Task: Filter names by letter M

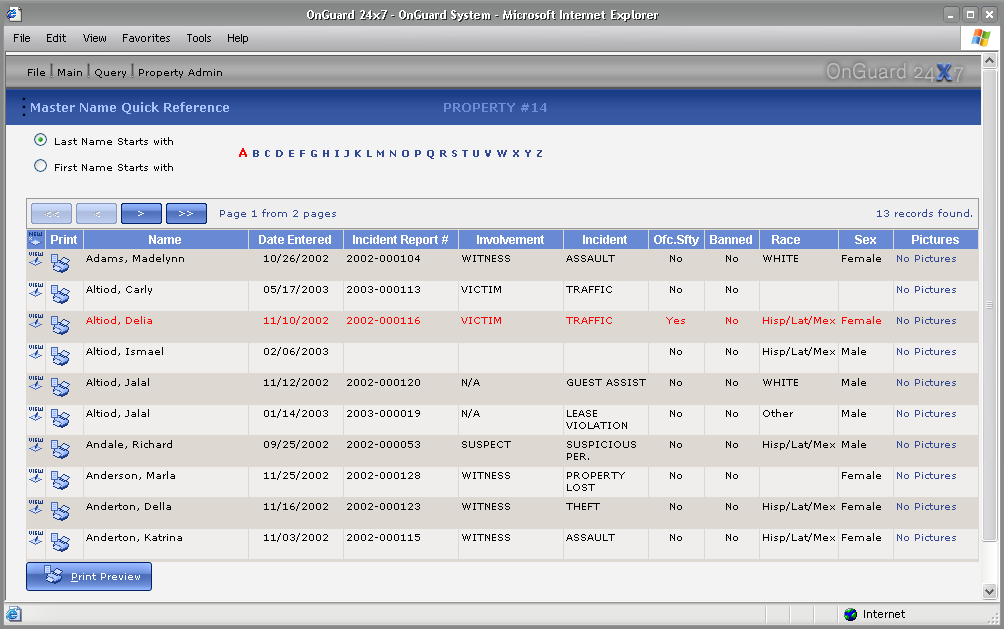Action: click(380, 154)
